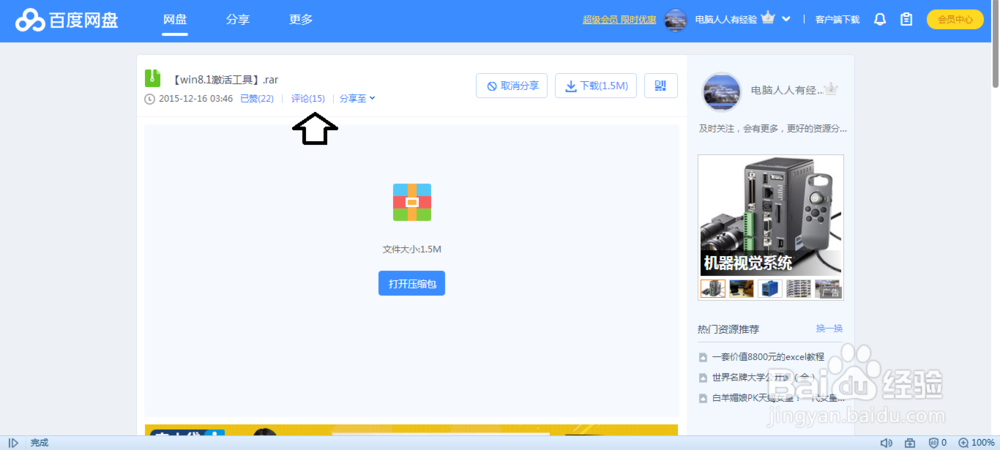Open the clipboard task list icon

[x=906, y=20]
